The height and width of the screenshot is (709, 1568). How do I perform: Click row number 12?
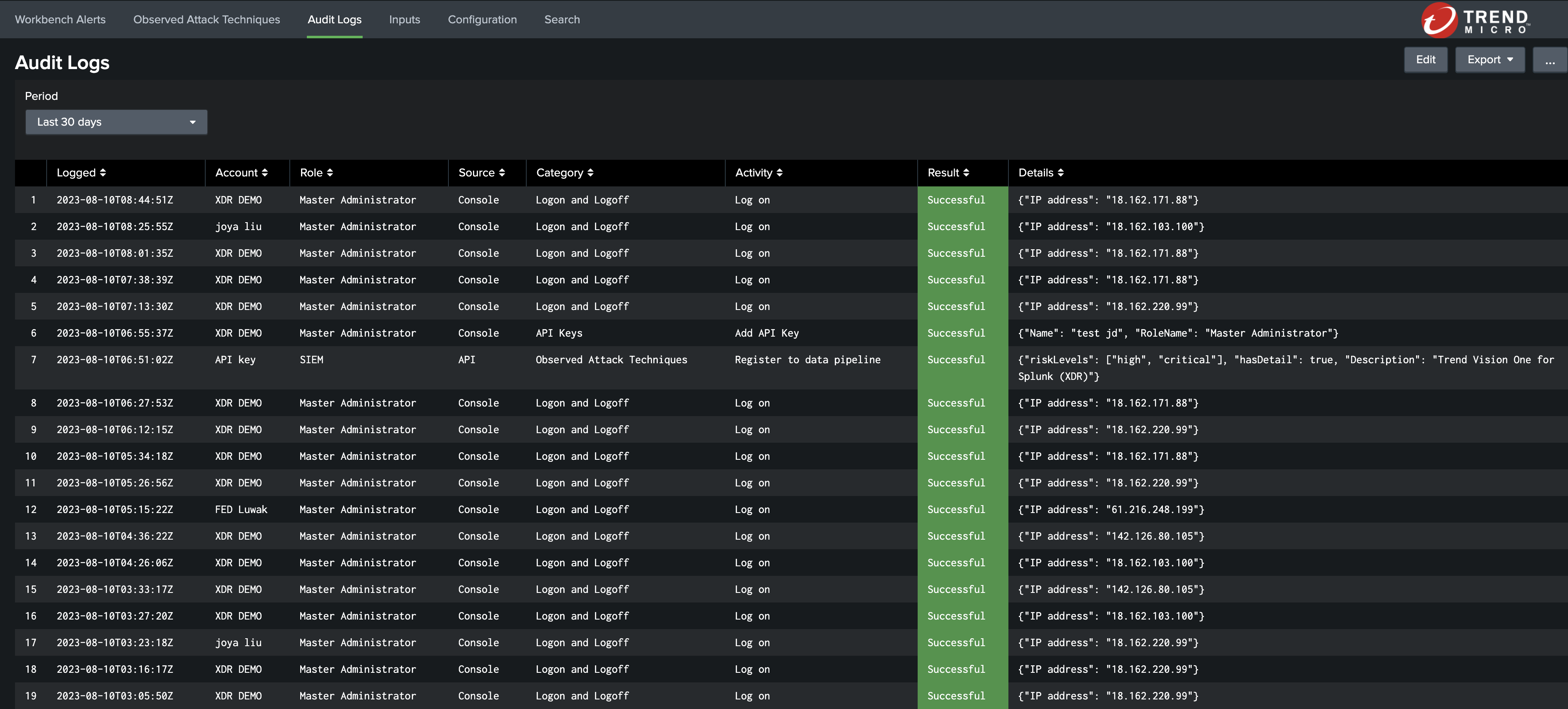pyautogui.click(x=30, y=510)
